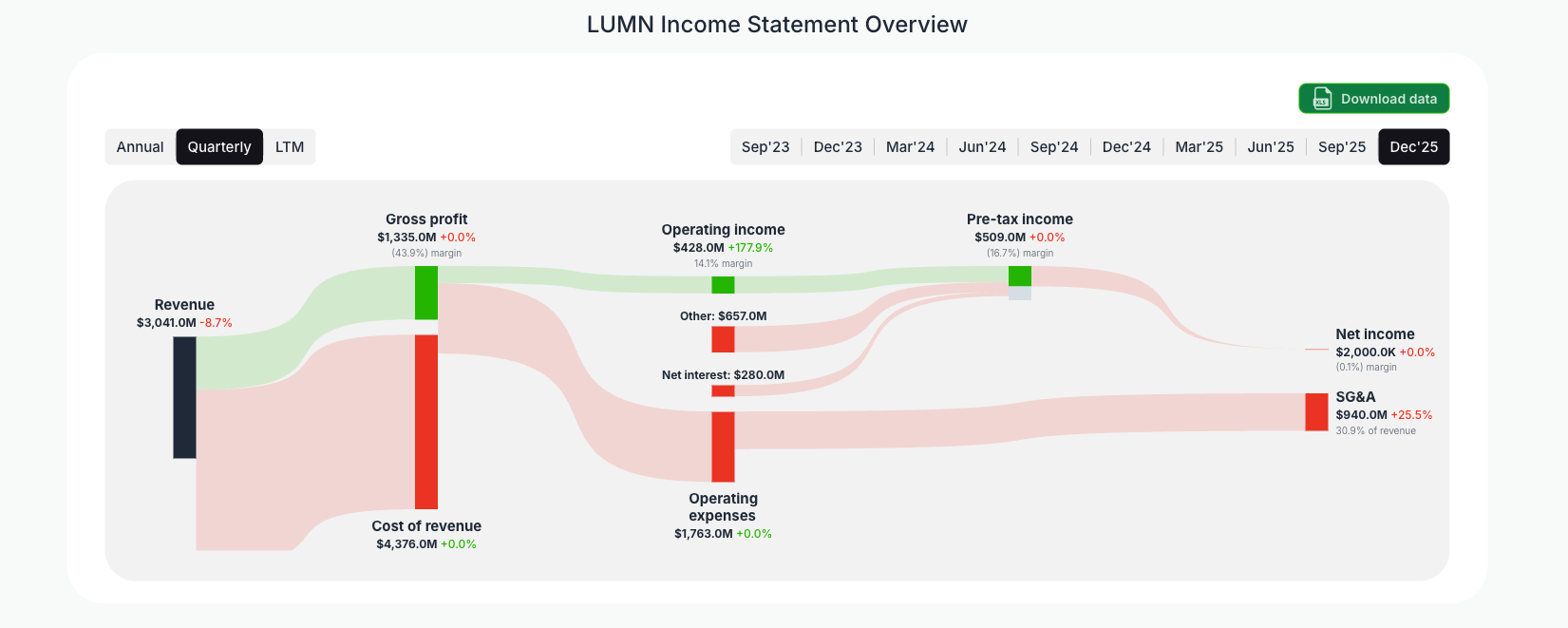Click the red Other $657.0M bar
The height and width of the screenshot is (628, 1568).
click(723, 339)
